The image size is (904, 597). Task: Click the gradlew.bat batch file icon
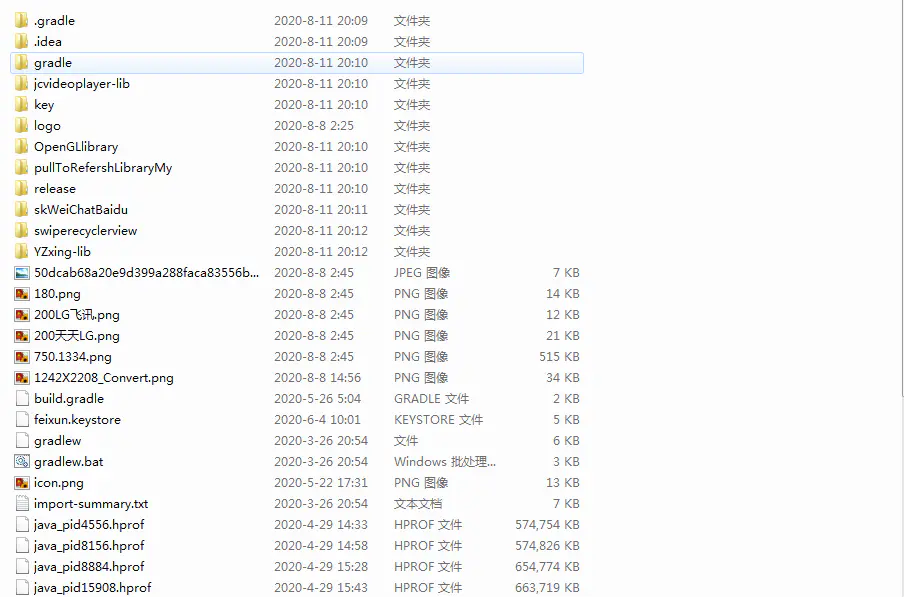pos(22,462)
